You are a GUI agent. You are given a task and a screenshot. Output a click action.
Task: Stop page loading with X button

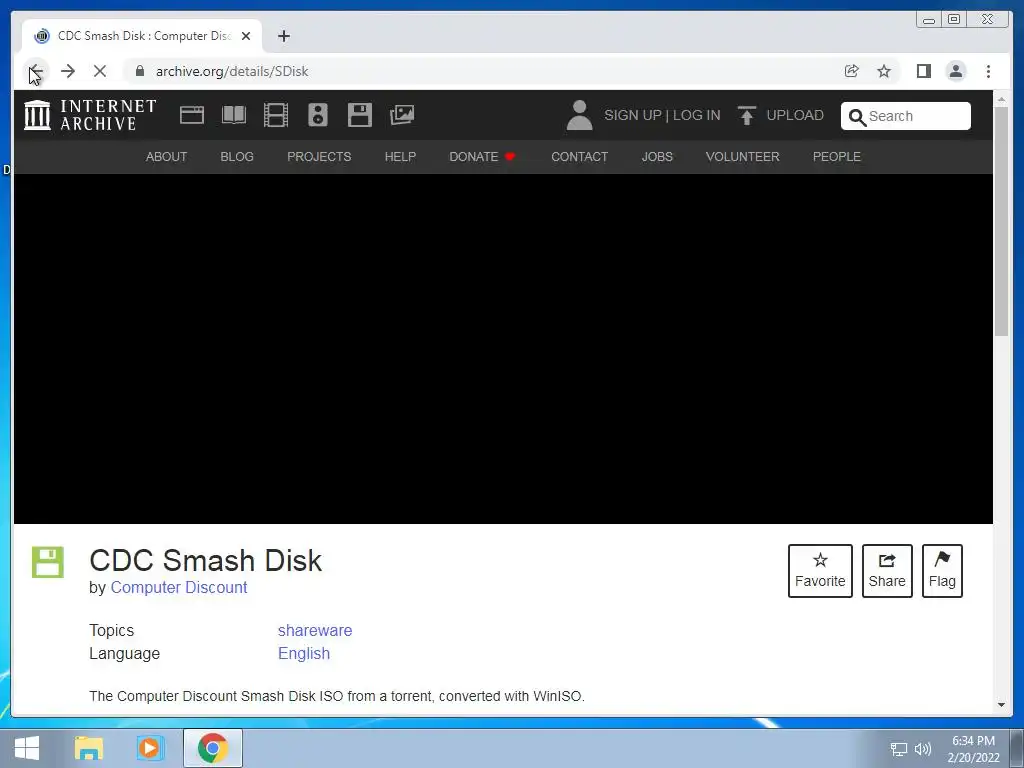tap(100, 71)
